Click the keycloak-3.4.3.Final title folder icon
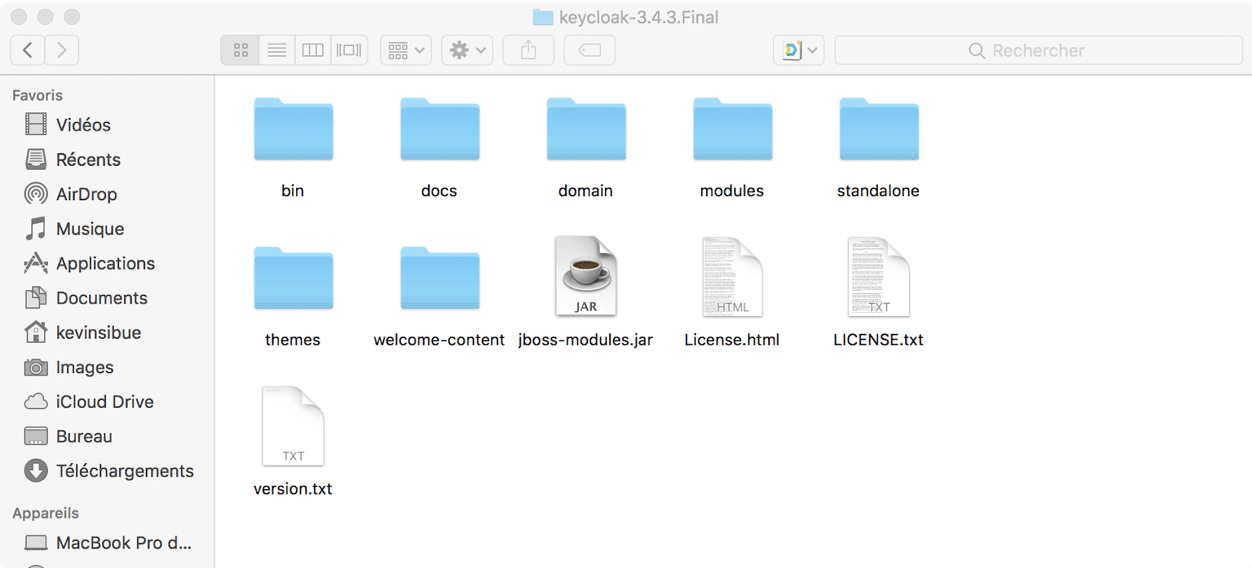This screenshot has width=1252, height=568. coord(543,17)
